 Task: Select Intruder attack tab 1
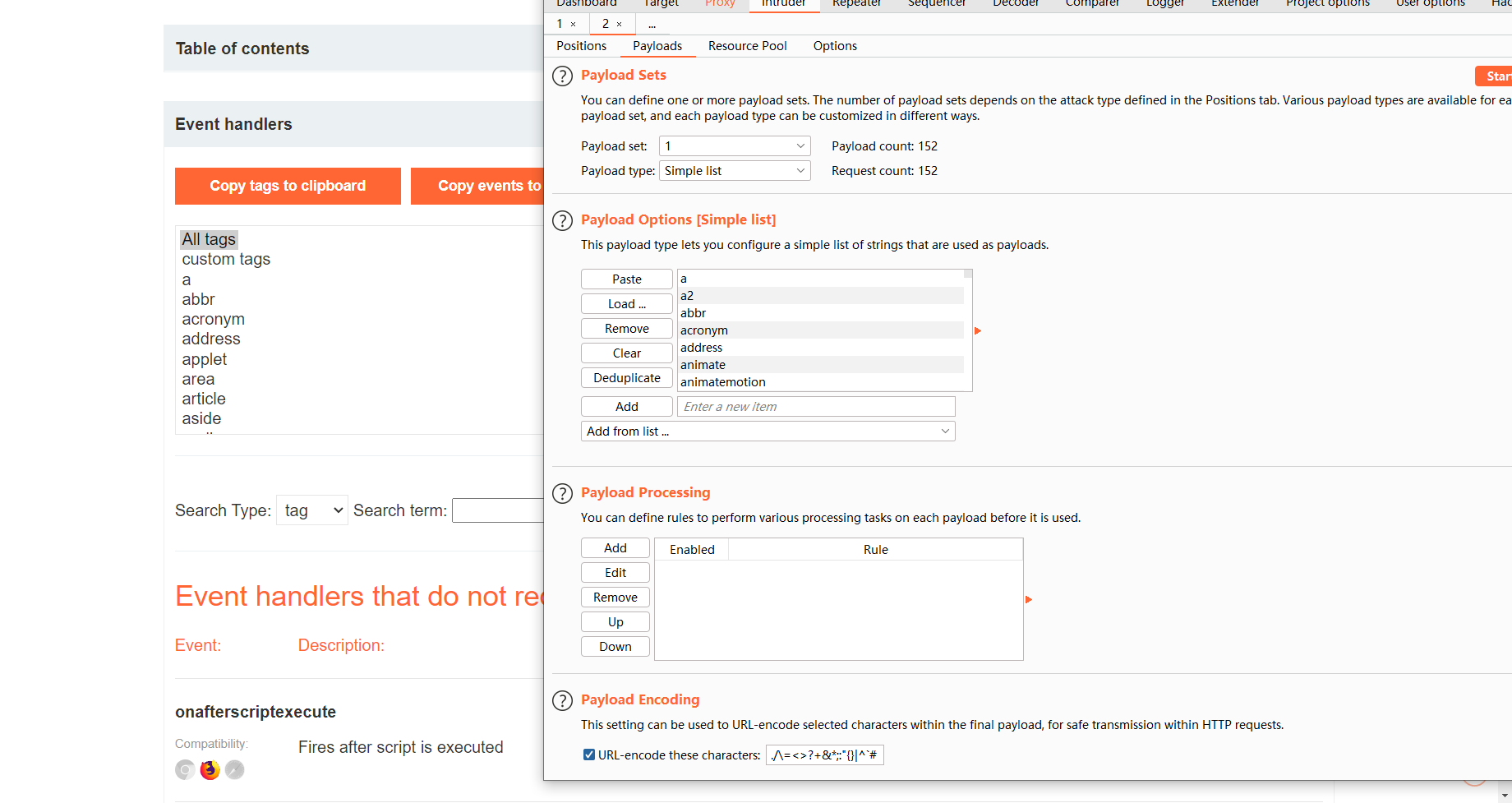click(x=560, y=24)
